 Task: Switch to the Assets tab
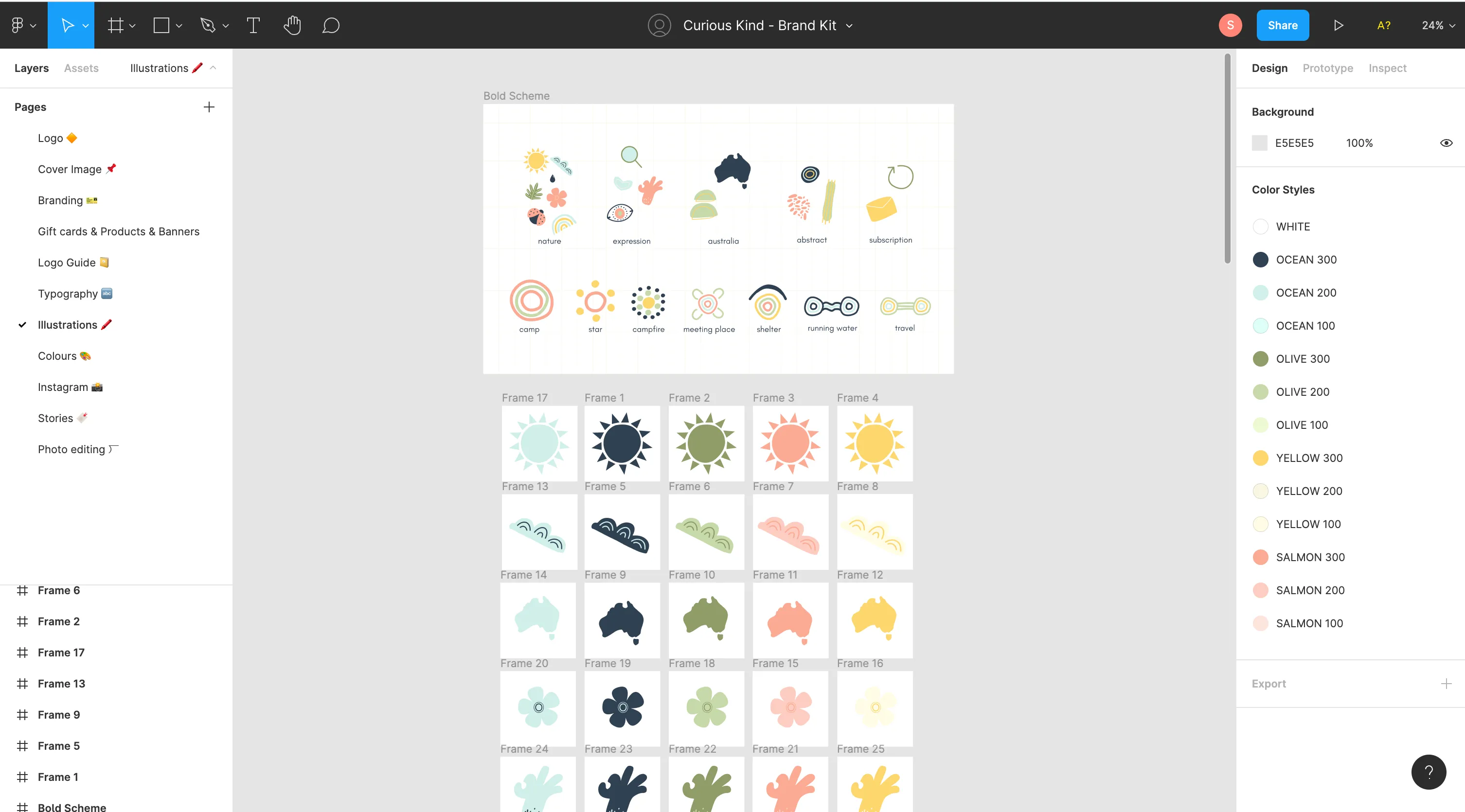point(81,68)
